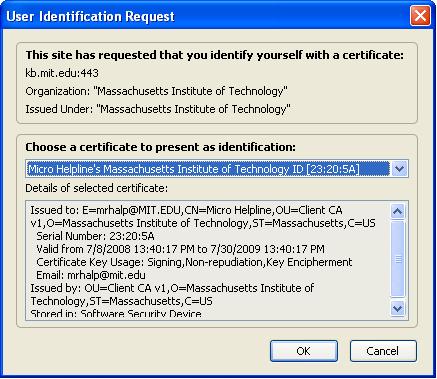Click the Stored in: Software Security Device line
The height and width of the screenshot is (379, 437).
(116, 313)
